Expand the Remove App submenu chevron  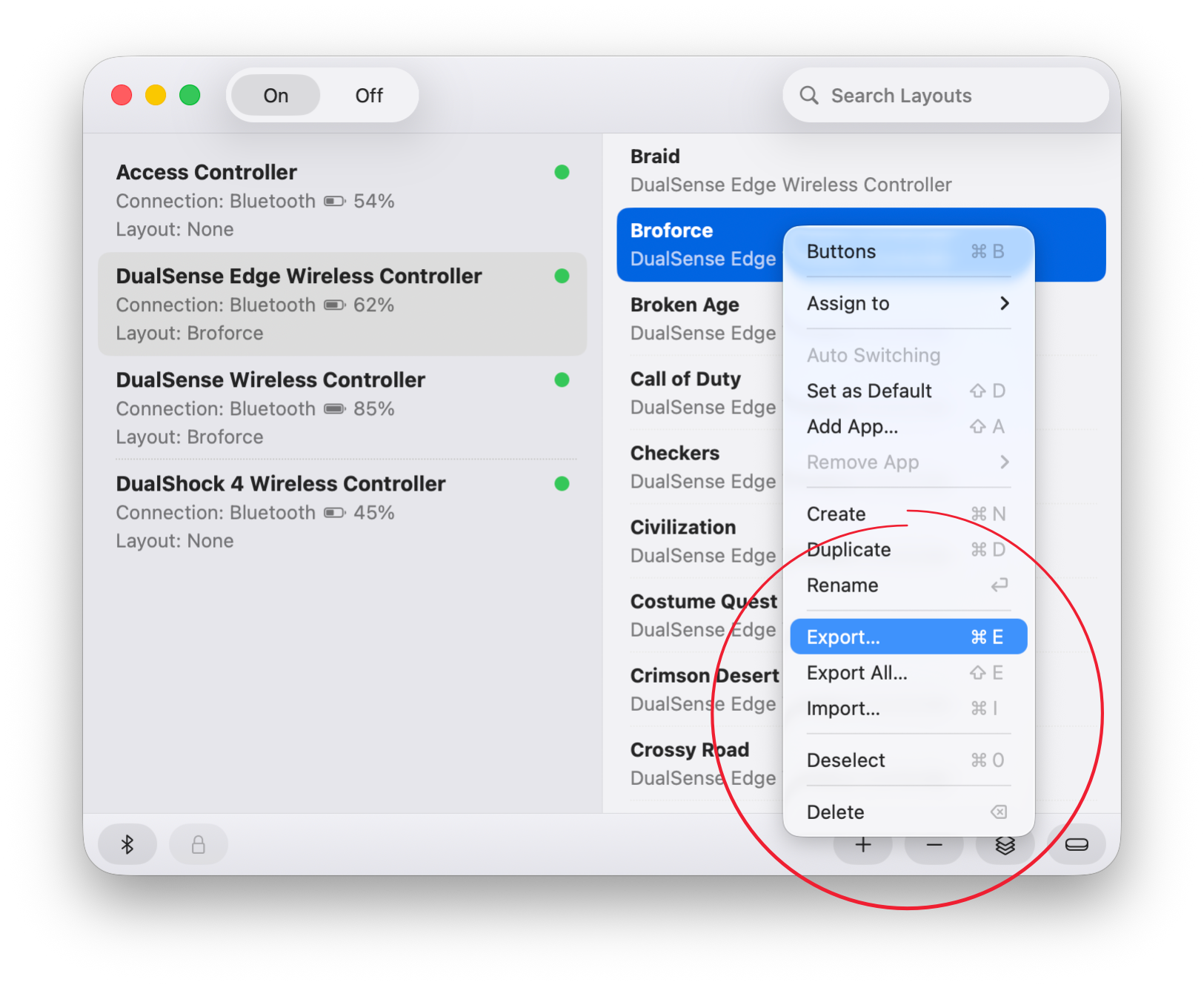[x=1004, y=462]
